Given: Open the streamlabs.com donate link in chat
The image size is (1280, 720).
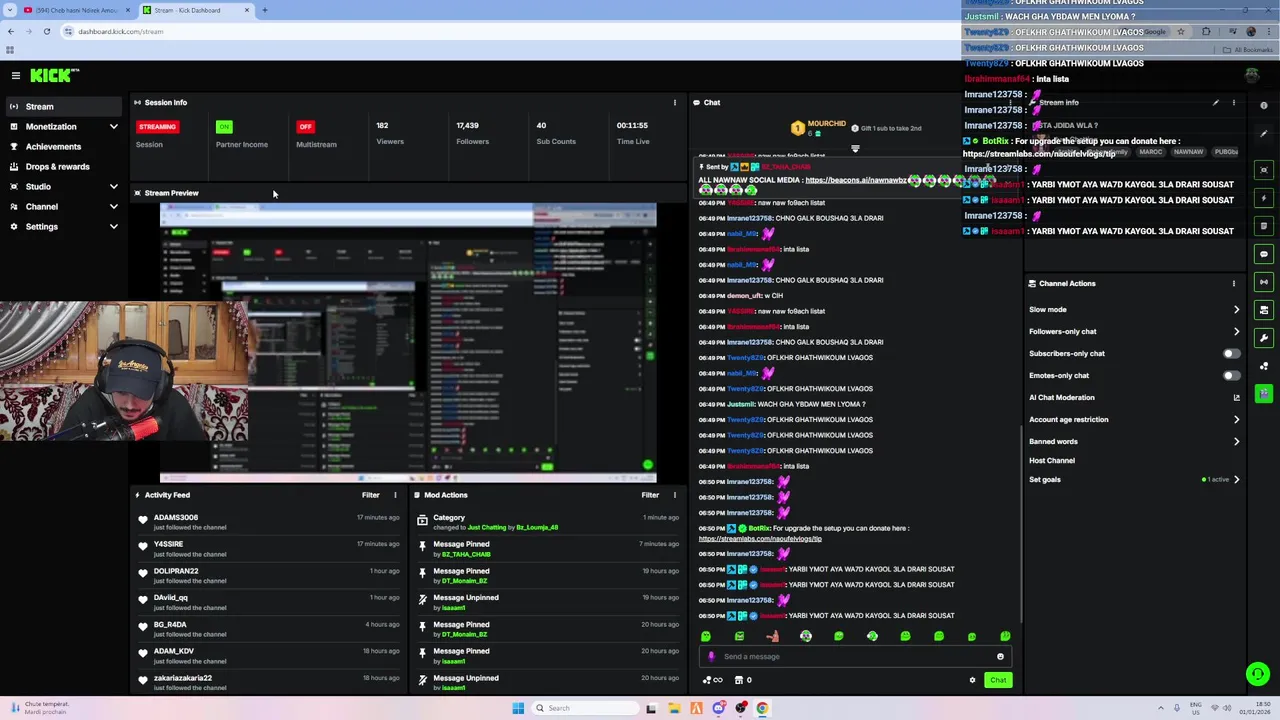Looking at the screenshot, I should [x=760, y=539].
